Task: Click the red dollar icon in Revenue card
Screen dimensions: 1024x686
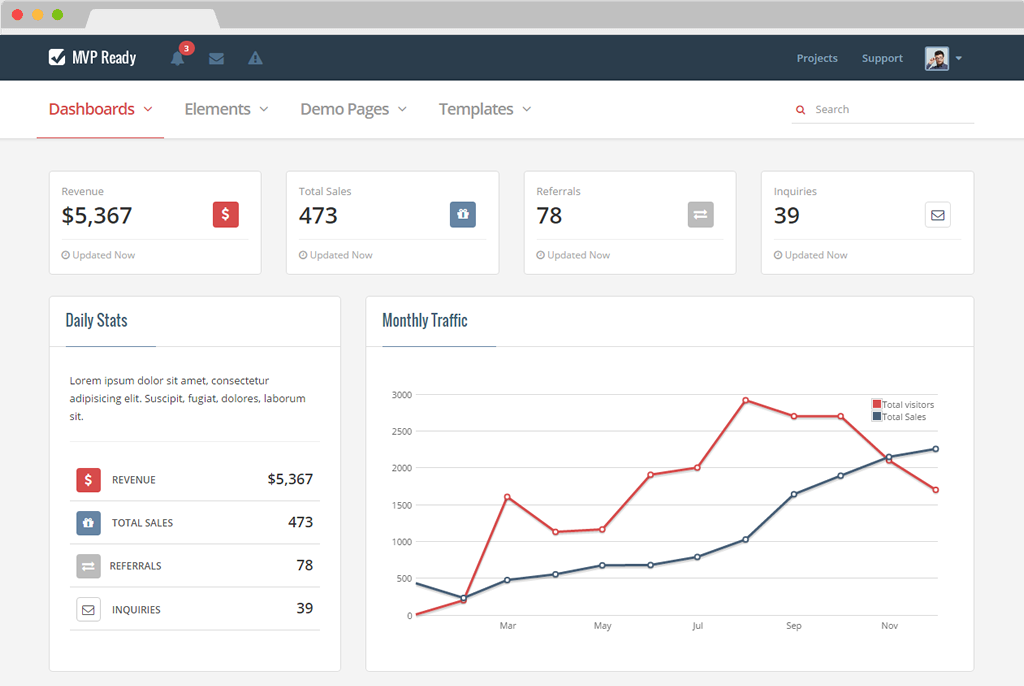Action: coord(225,214)
